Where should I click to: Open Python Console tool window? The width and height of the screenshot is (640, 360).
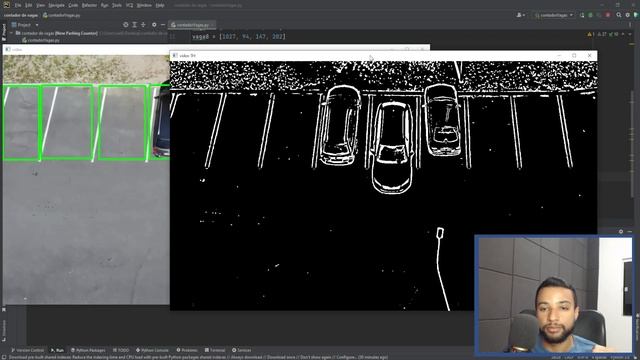point(152,350)
